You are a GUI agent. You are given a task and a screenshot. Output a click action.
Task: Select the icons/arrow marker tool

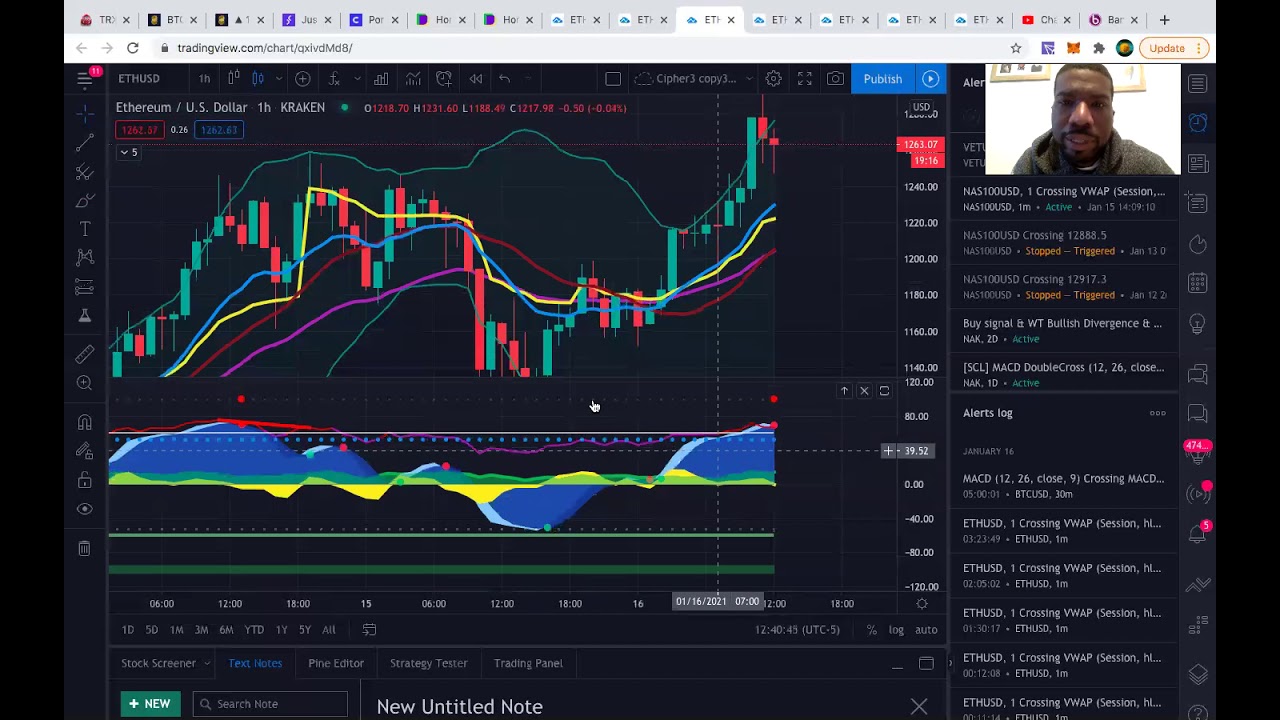coord(85,316)
